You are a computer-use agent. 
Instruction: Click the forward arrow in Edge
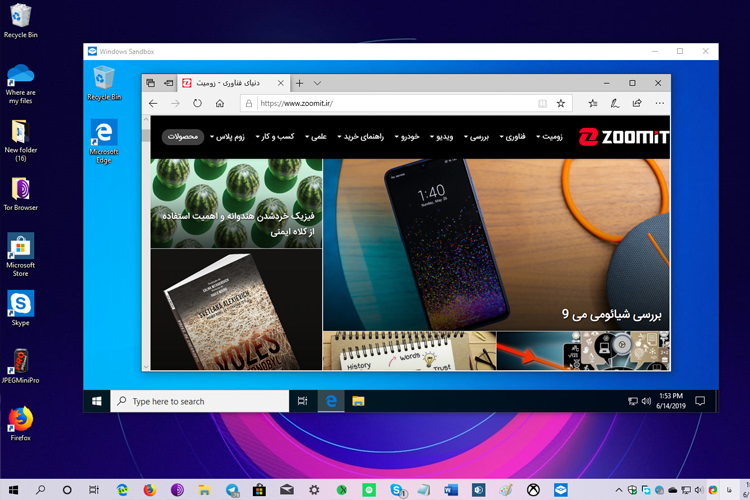click(x=175, y=103)
